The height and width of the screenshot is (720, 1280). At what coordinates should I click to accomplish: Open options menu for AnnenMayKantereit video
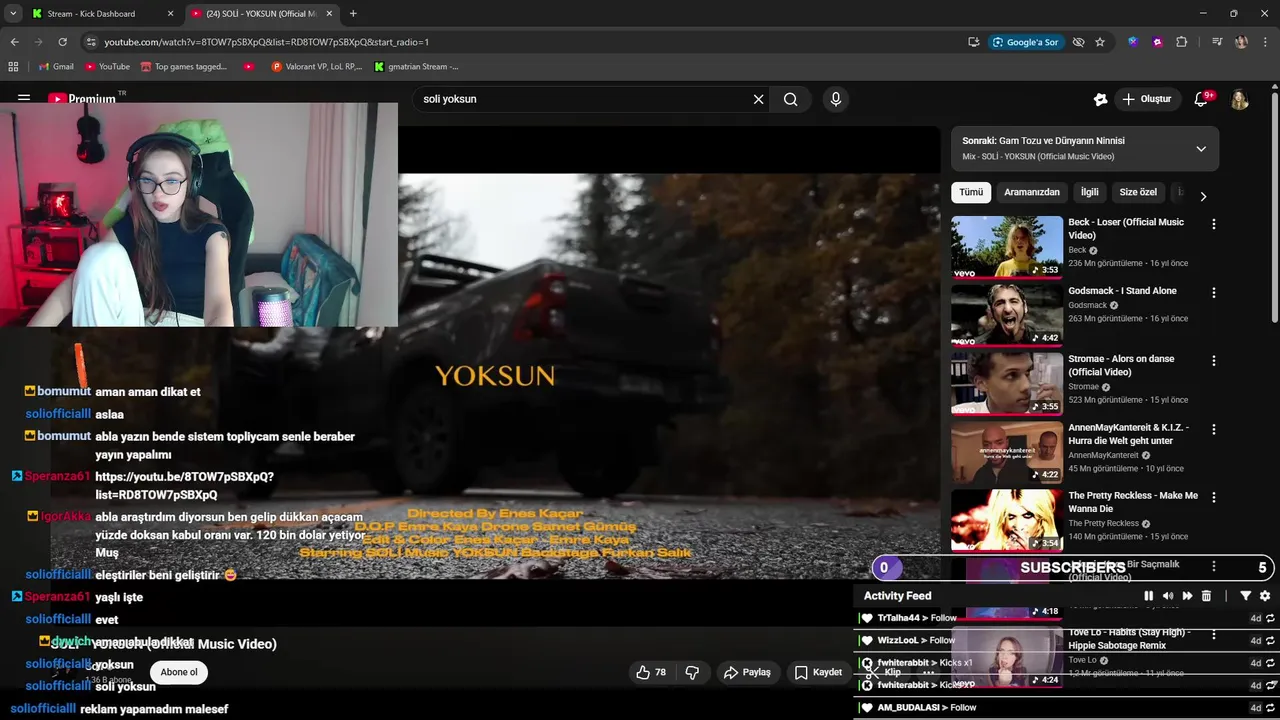(x=1214, y=429)
